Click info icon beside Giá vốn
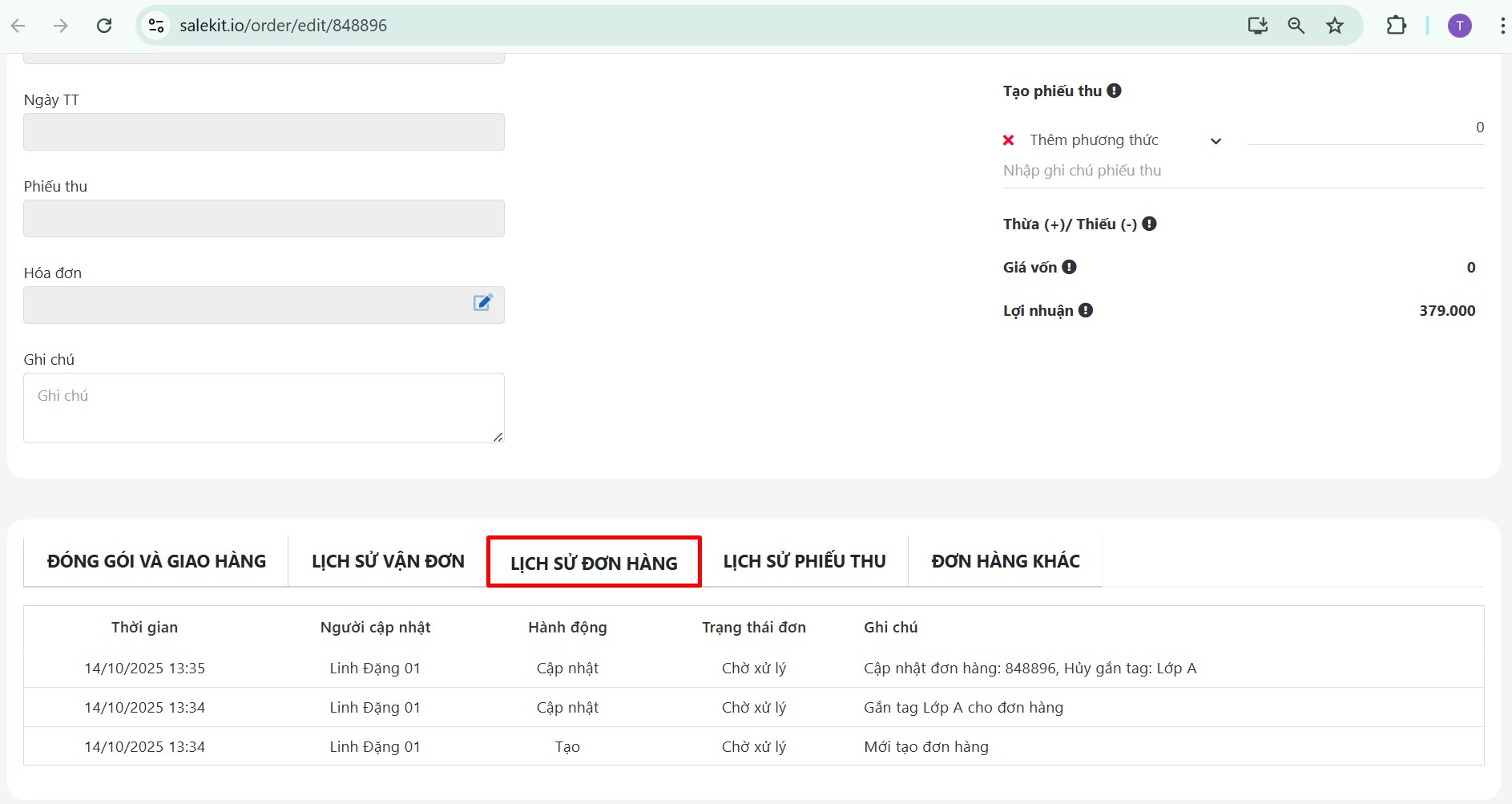The image size is (1512, 804). (x=1069, y=267)
